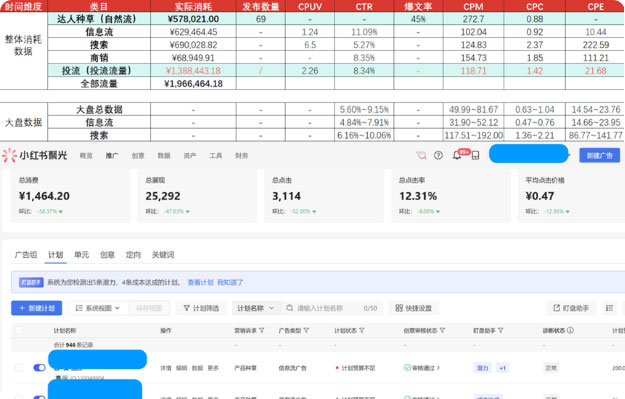625x399 pixels.
Task: Open 更多 actions in first plan row
Action: [x=213, y=368]
